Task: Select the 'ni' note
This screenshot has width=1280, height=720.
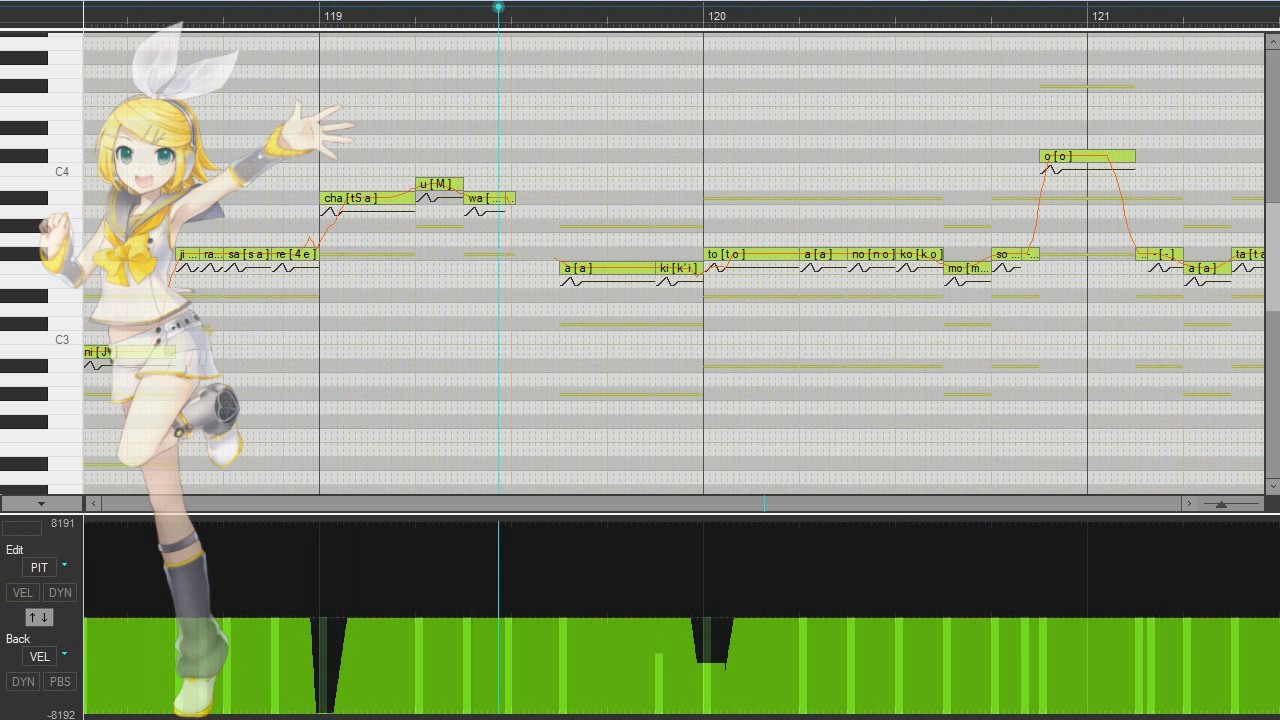Action: click(130, 352)
